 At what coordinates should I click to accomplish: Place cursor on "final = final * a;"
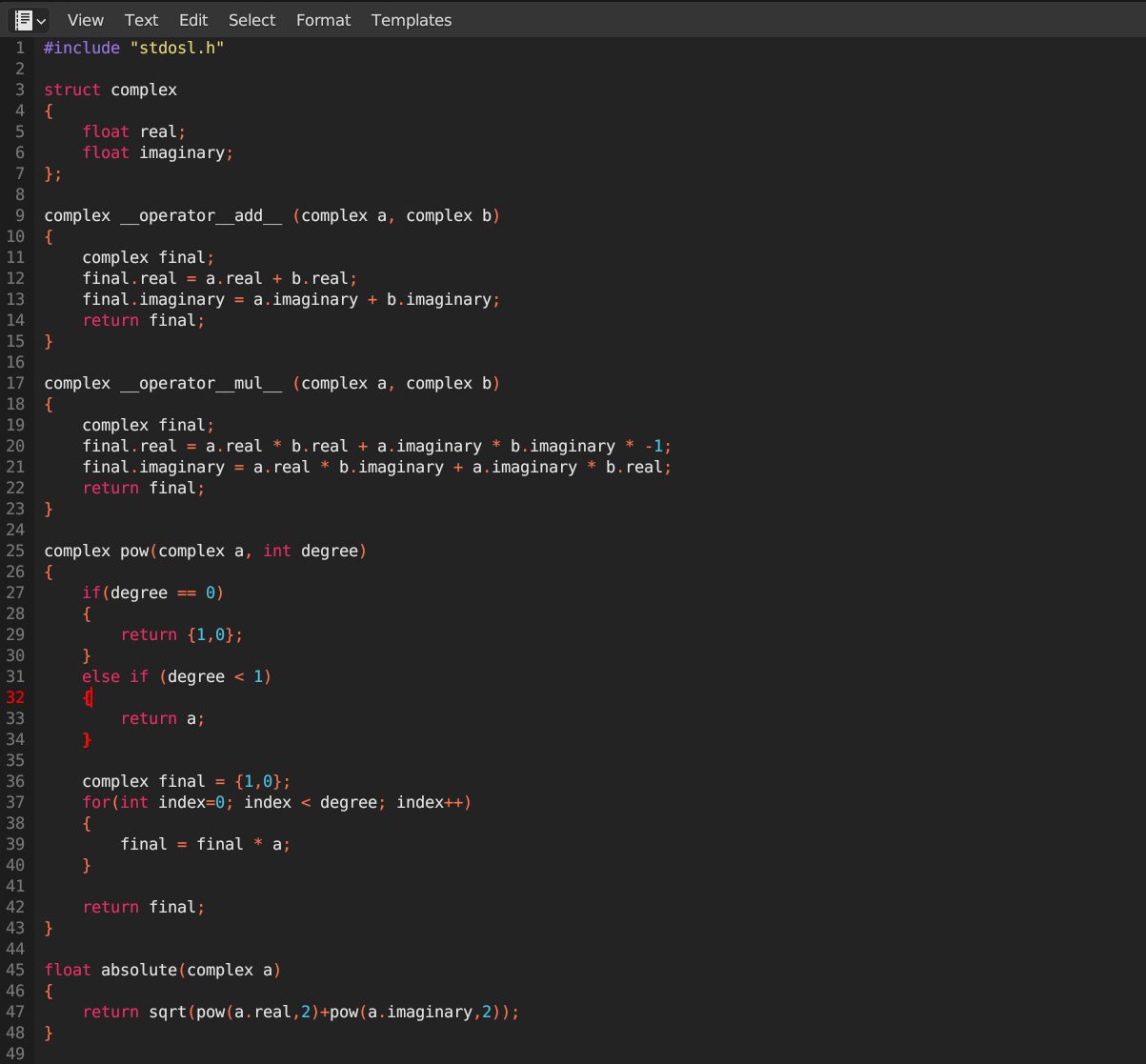[x=205, y=844]
